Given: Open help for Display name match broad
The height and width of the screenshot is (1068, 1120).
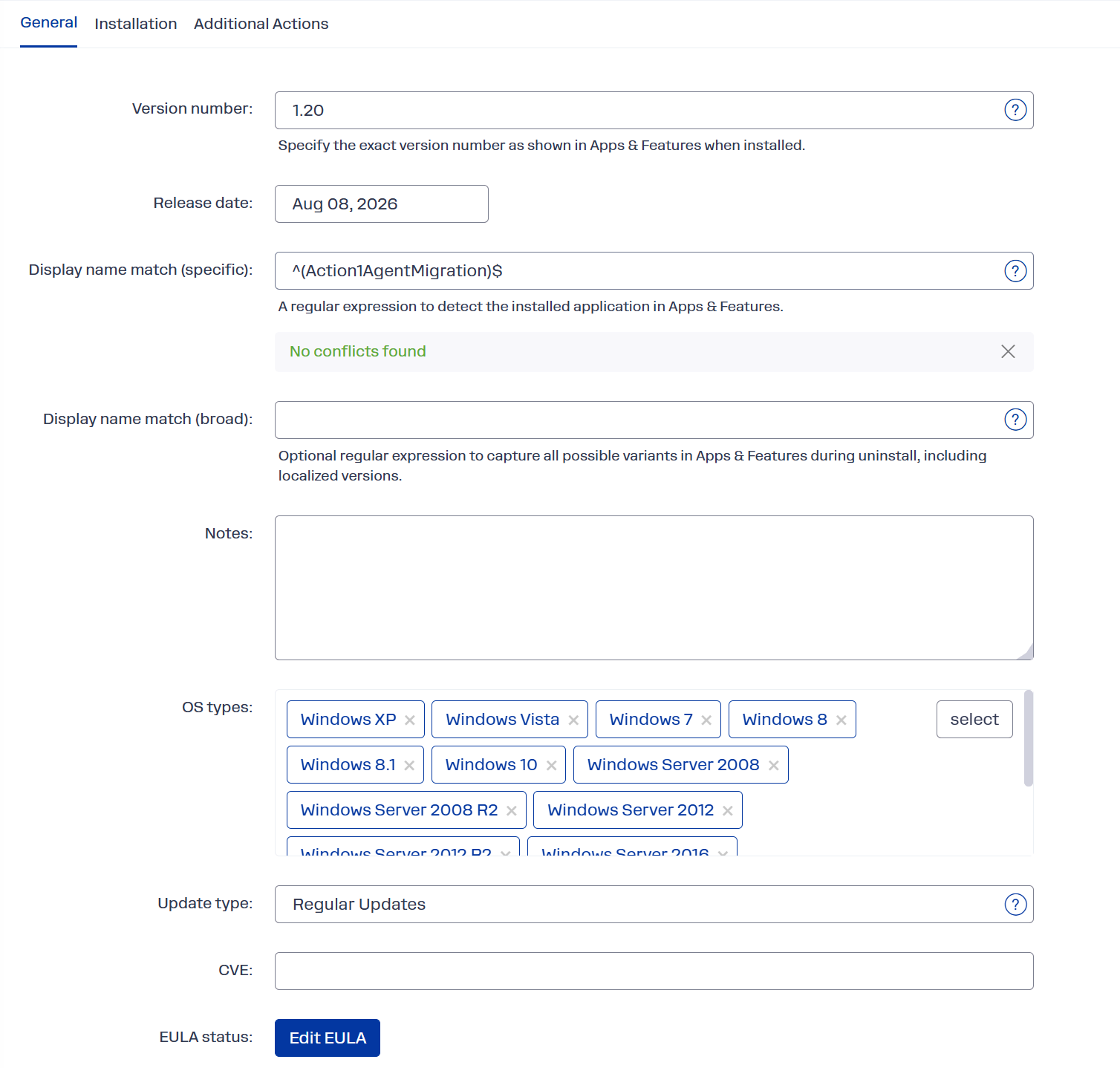Looking at the screenshot, I should coord(1015,420).
